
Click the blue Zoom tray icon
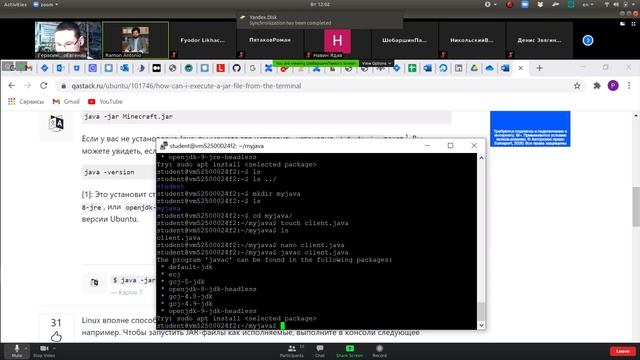[x=525, y=4]
